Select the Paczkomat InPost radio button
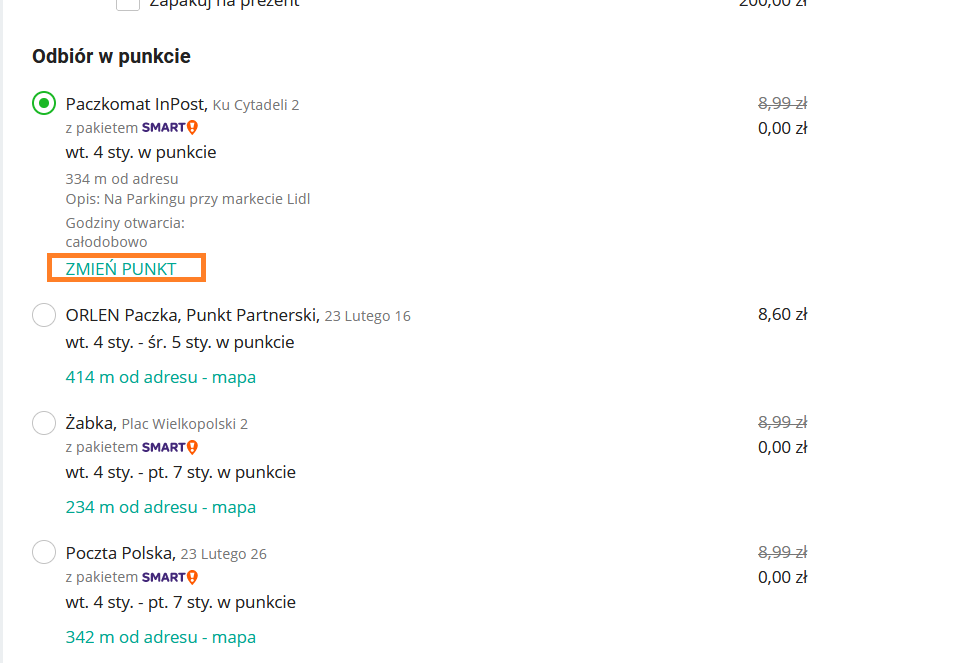 pos(44,103)
